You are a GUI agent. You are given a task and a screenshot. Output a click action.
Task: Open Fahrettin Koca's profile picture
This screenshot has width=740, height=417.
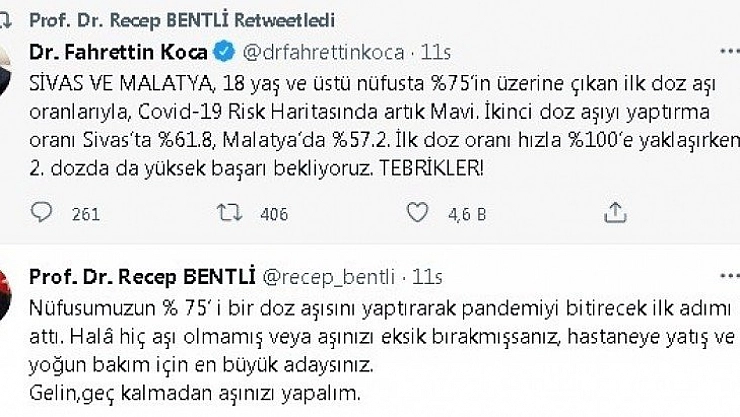8,62
